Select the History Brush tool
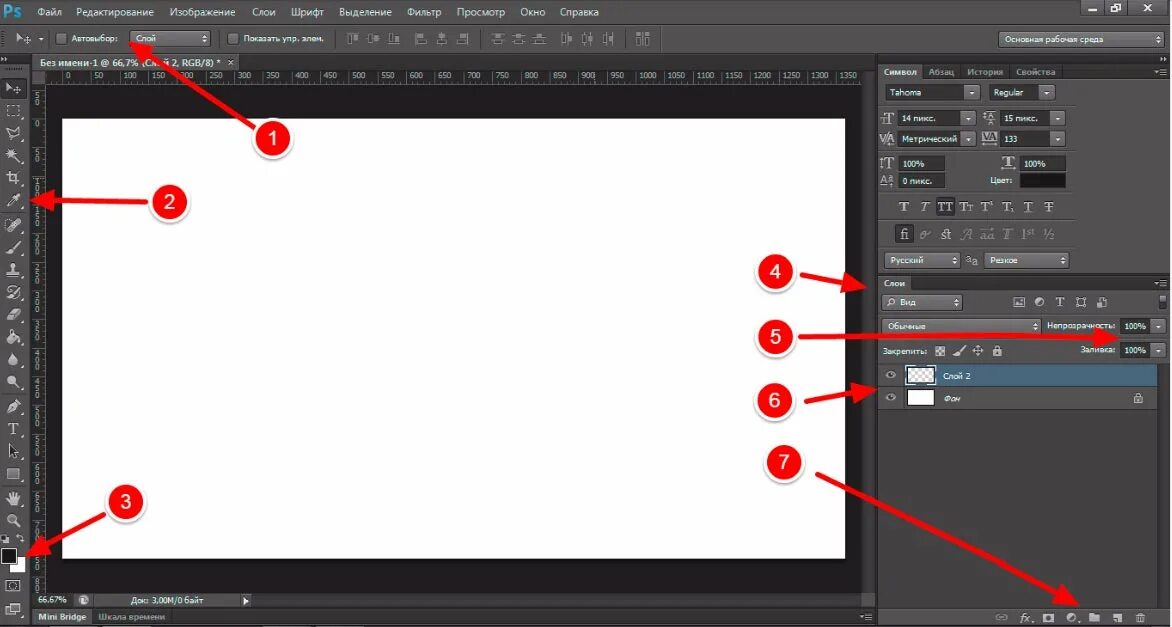 pyautogui.click(x=13, y=292)
